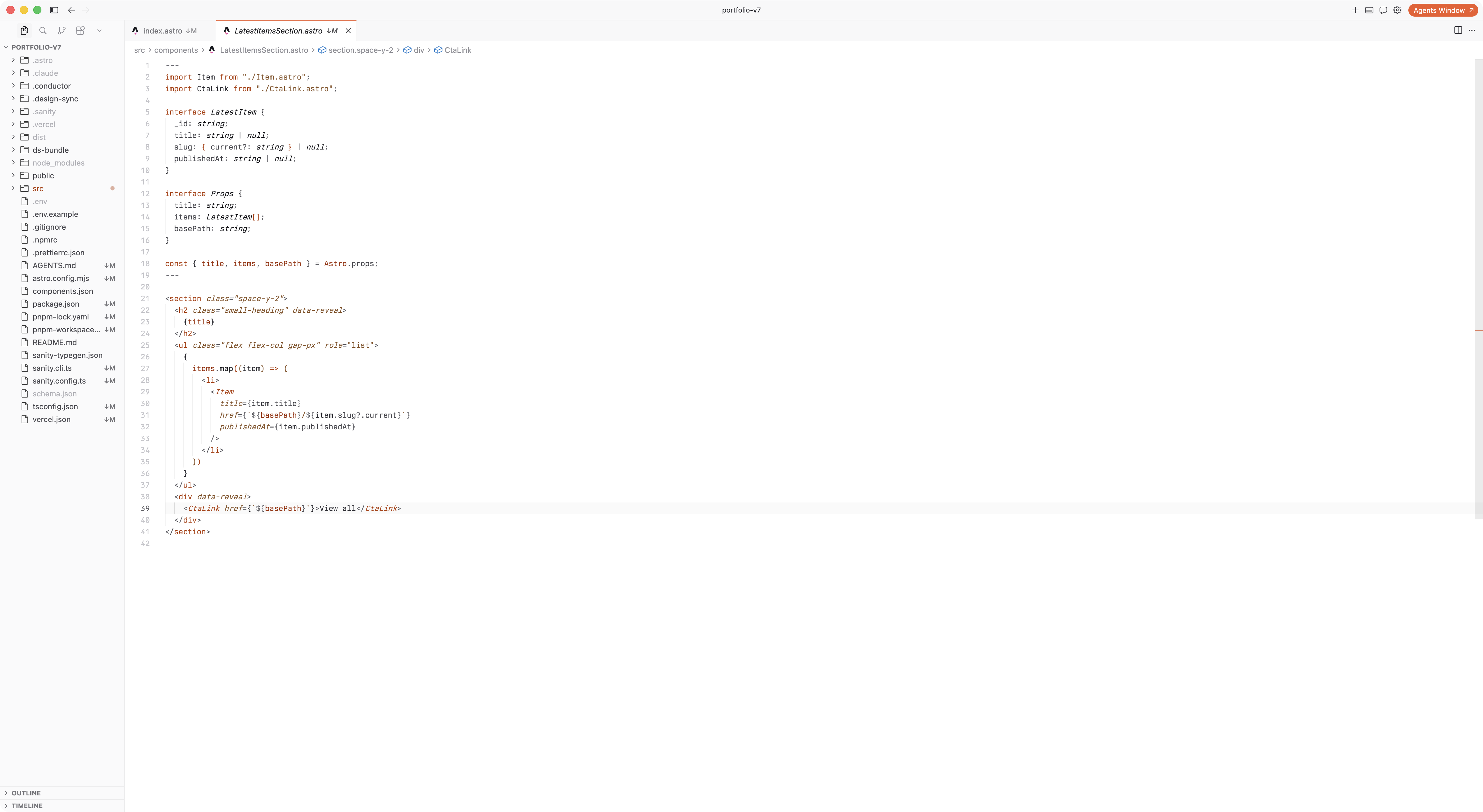Screen dimensions: 1483x812
Task: Toggle the primary sidebar visibility
Action: coord(54,10)
